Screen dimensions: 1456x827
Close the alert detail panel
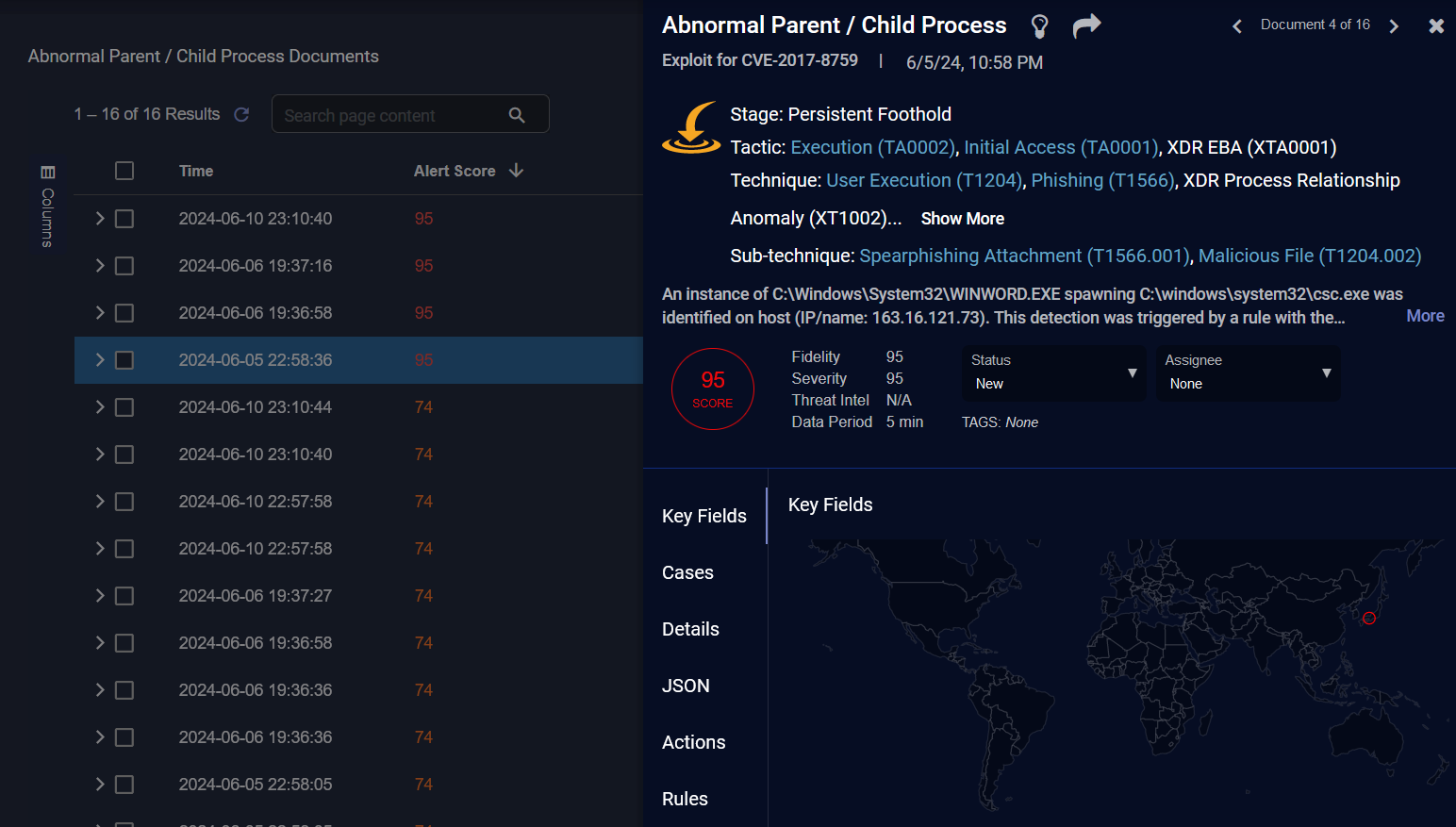pos(1436,26)
